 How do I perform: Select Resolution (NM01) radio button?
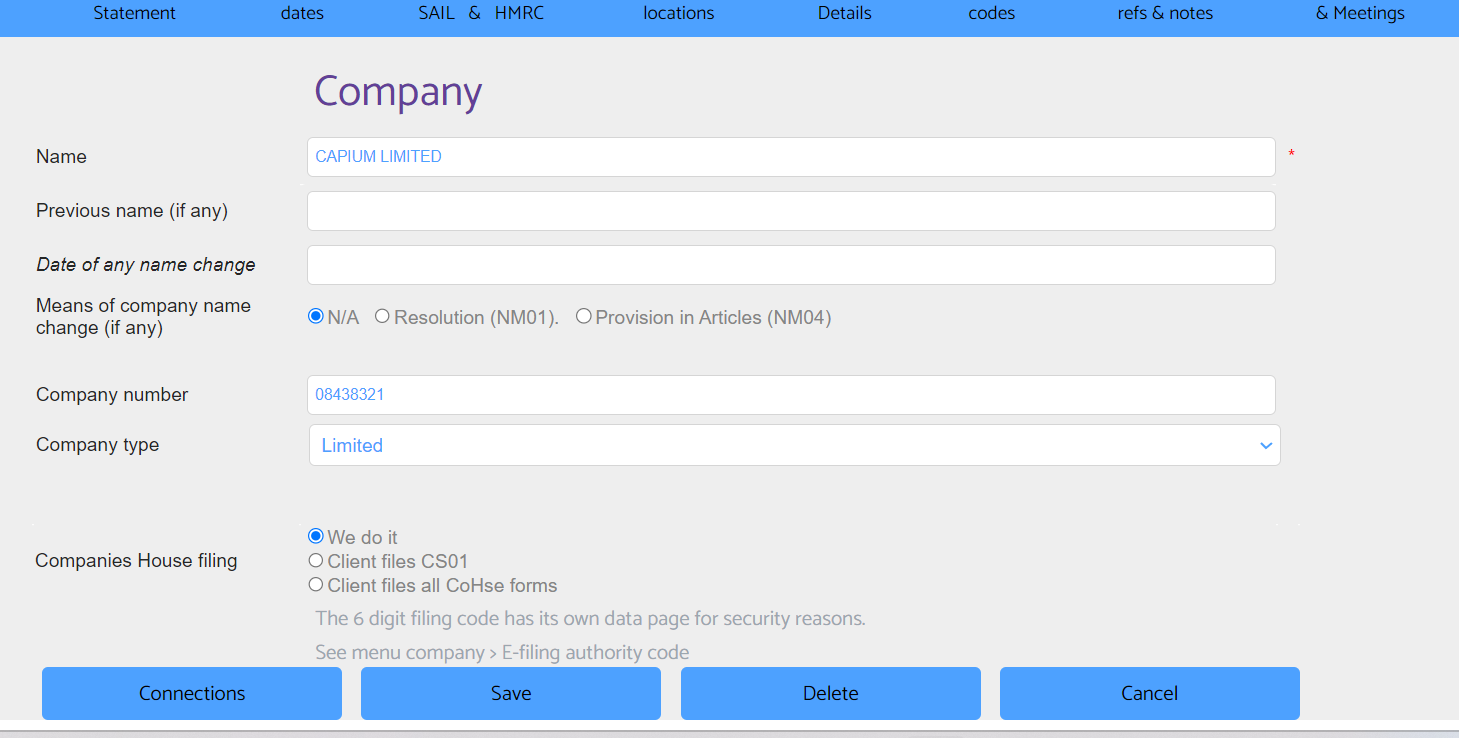382,317
